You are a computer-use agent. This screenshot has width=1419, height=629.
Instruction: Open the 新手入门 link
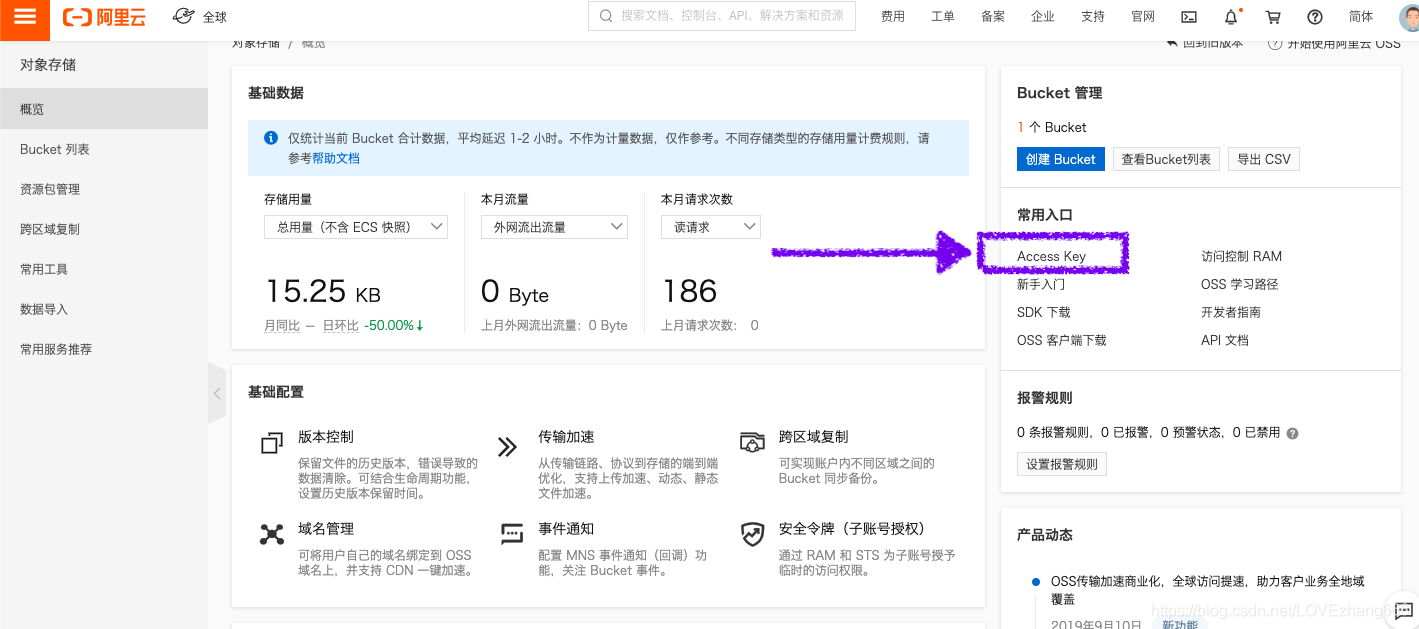[x=1041, y=284]
